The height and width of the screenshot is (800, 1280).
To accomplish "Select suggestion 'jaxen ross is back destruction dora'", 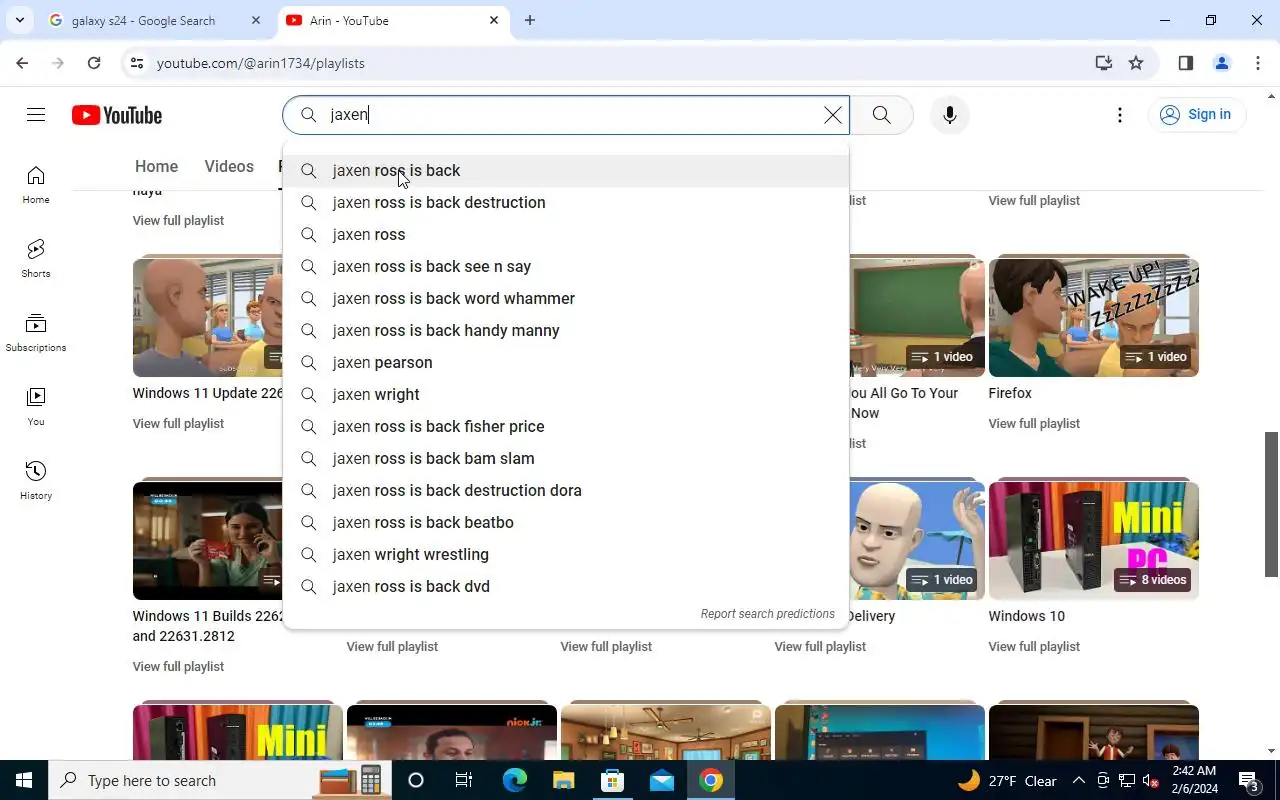I will pyautogui.click(x=566, y=491).
